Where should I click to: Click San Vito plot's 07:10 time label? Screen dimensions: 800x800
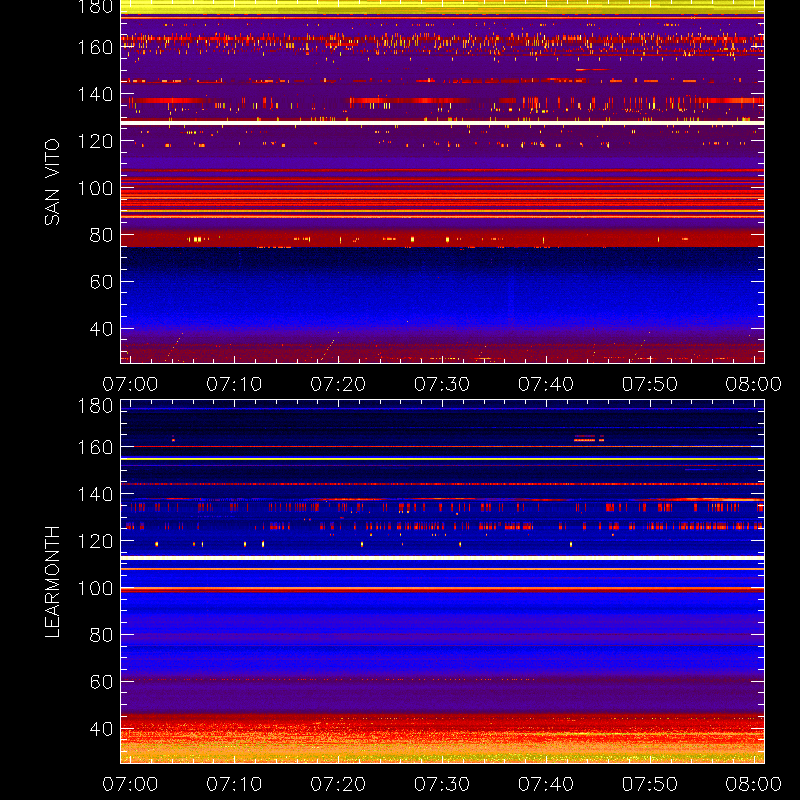tap(234, 384)
